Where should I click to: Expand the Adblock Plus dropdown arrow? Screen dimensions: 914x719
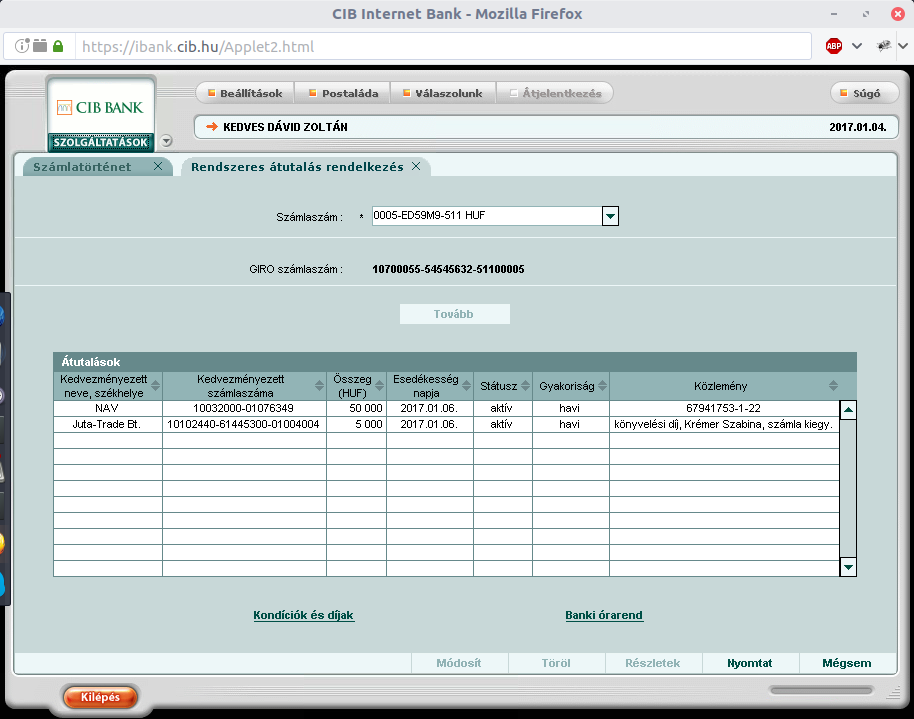coord(856,46)
